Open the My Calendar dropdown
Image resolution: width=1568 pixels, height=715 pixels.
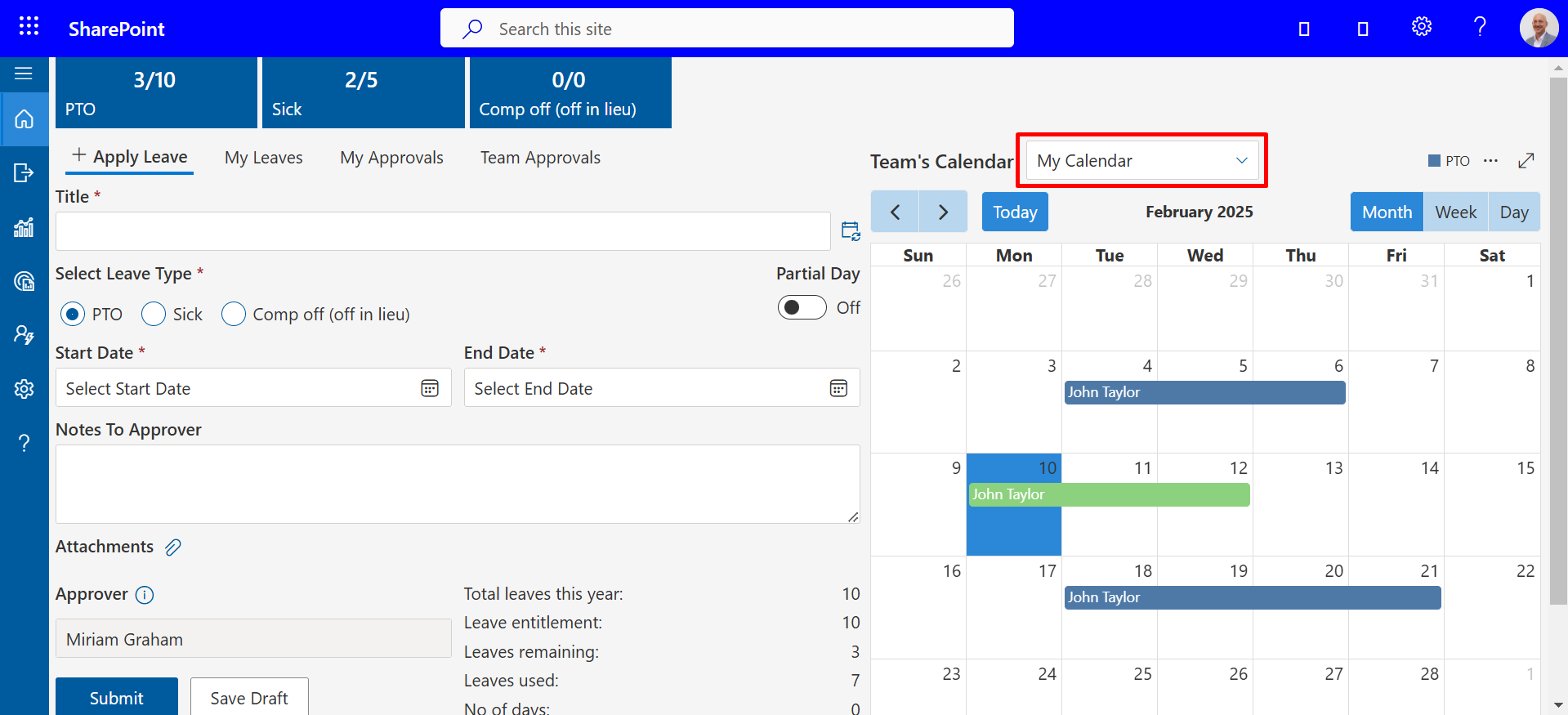[x=1141, y=161]
